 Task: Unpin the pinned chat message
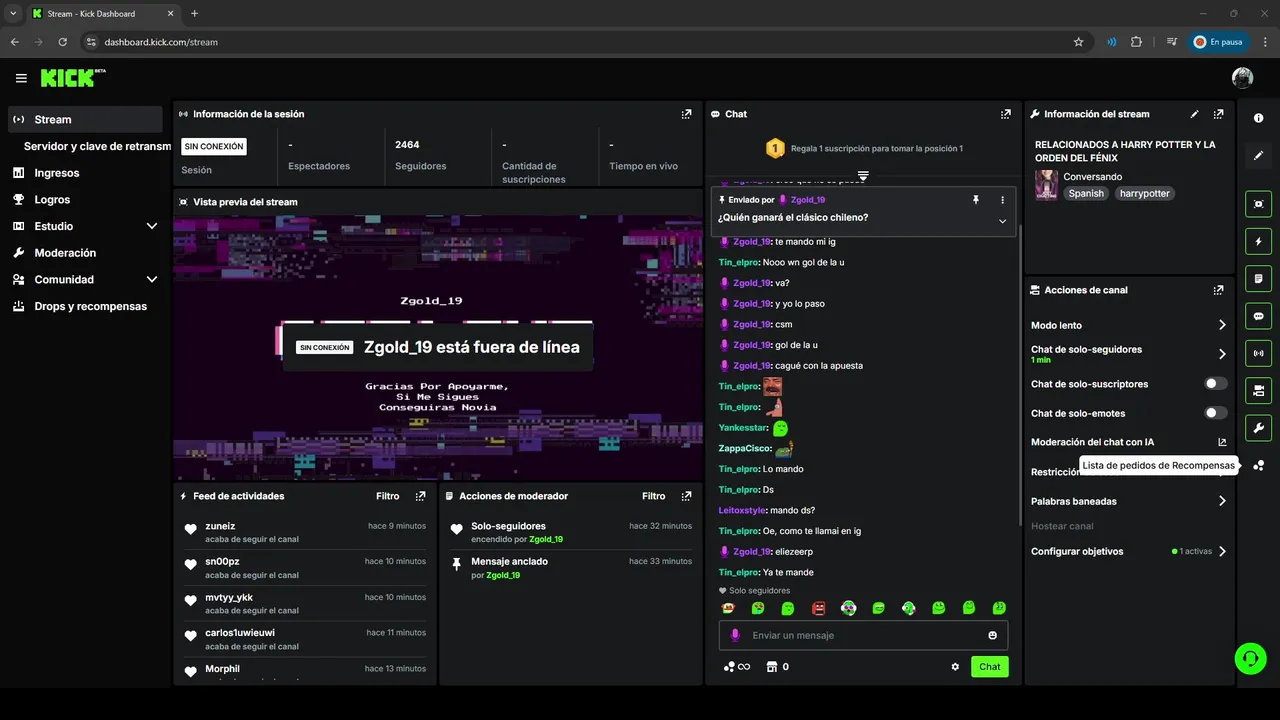click(x=976, y=200)
